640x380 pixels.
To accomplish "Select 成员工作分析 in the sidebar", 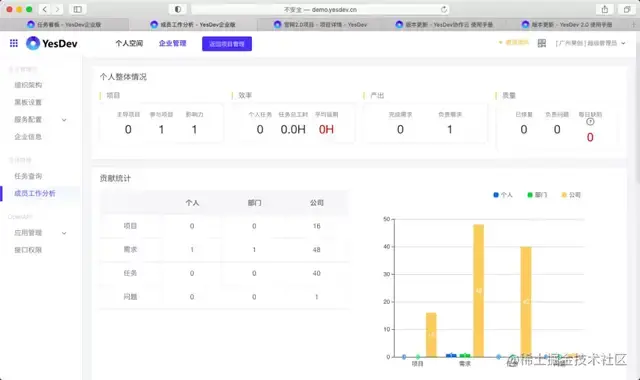I will 35,193.
